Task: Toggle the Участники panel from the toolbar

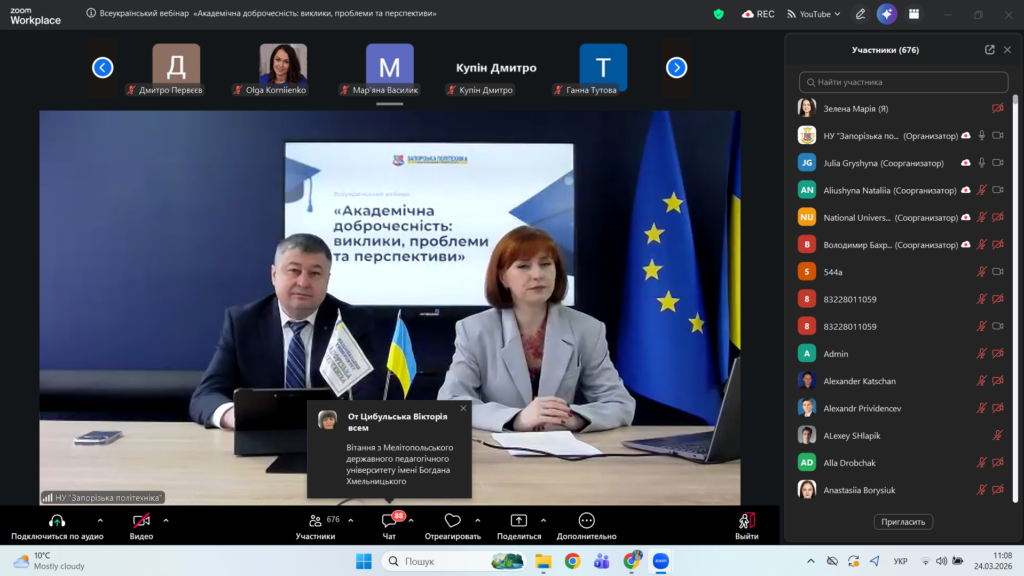Action: pos(316,522)
